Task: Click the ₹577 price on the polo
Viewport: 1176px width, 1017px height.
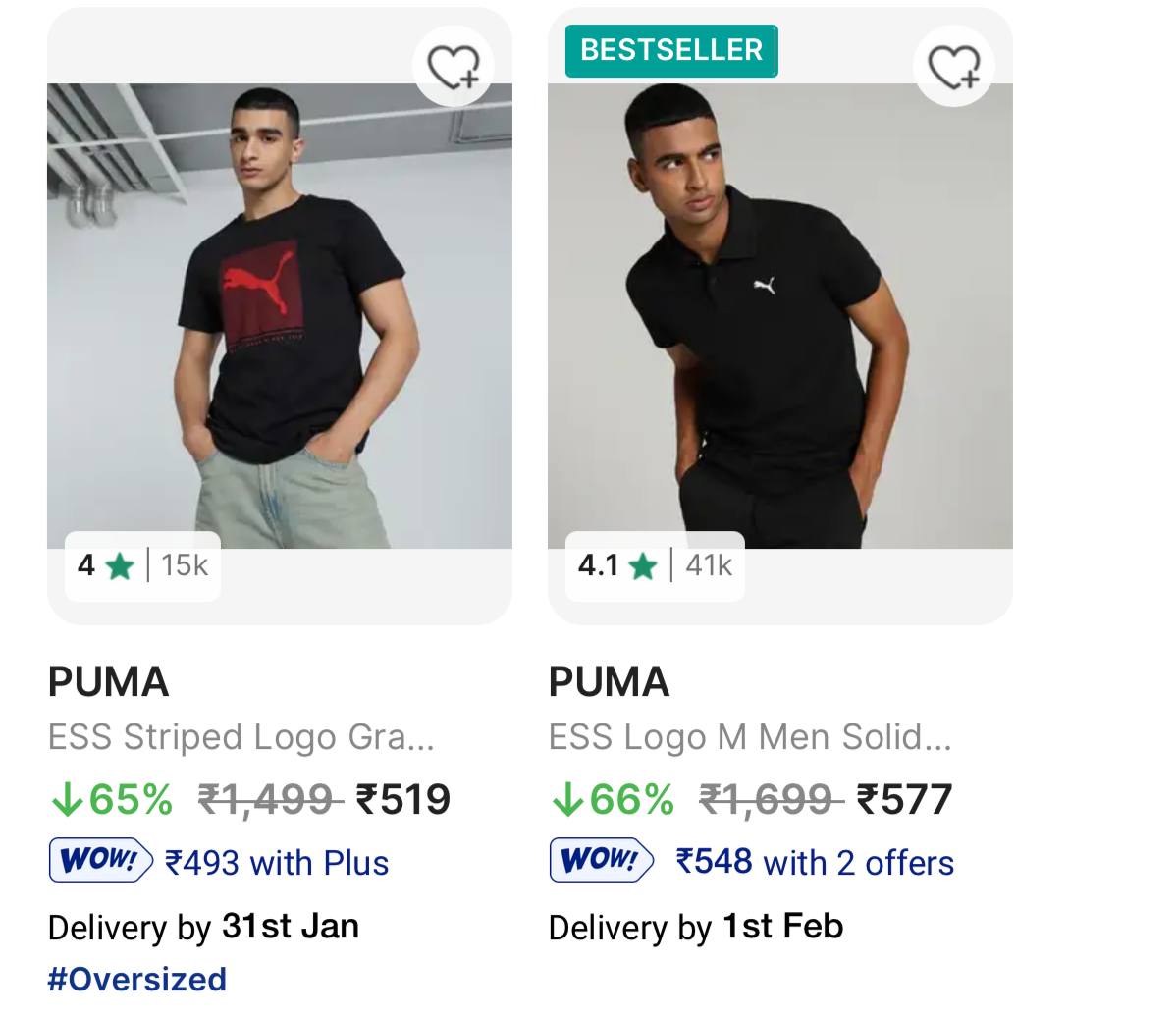Action: pos(904,800)
